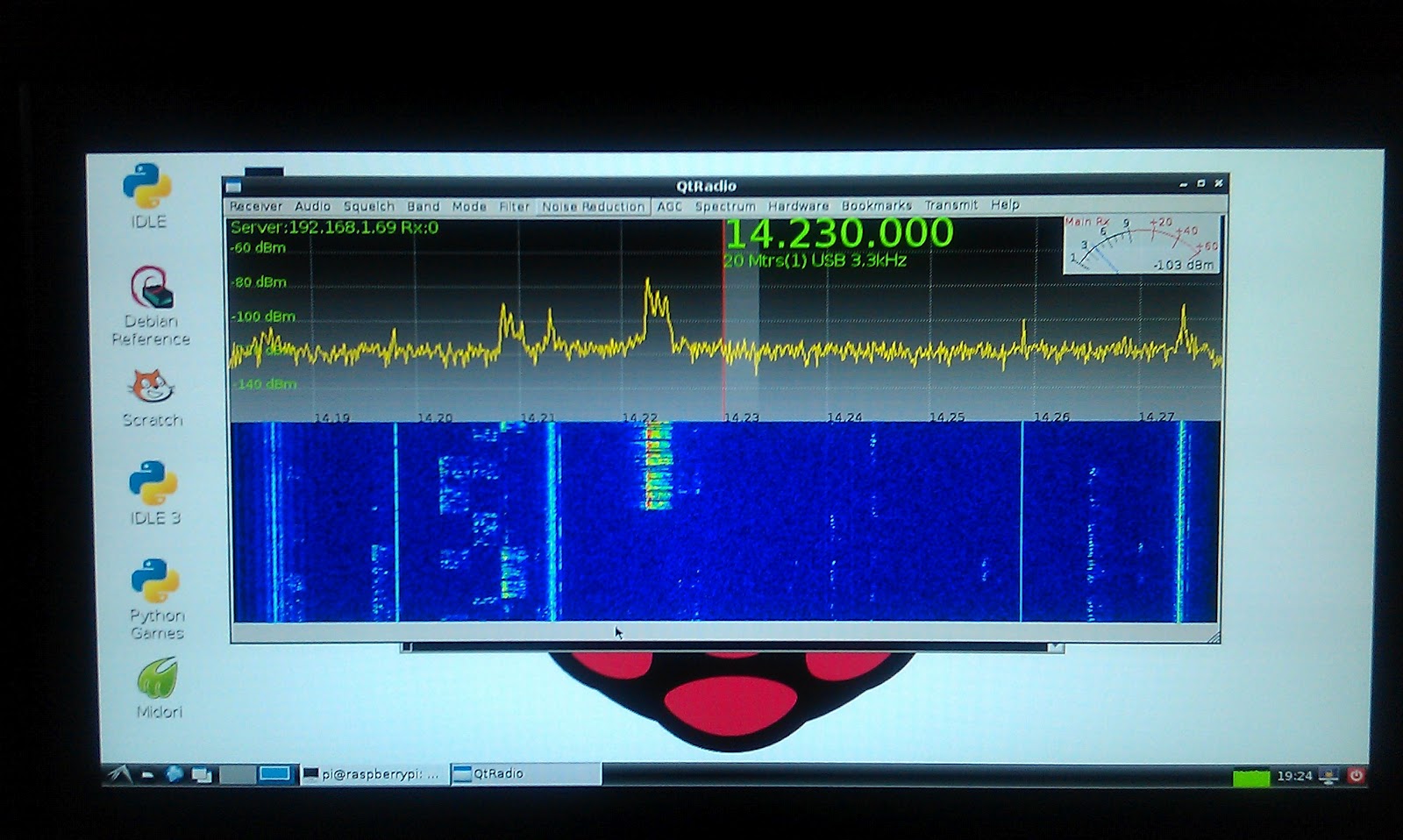Minimize the QtRadio window

click(x=1184, y=184)
